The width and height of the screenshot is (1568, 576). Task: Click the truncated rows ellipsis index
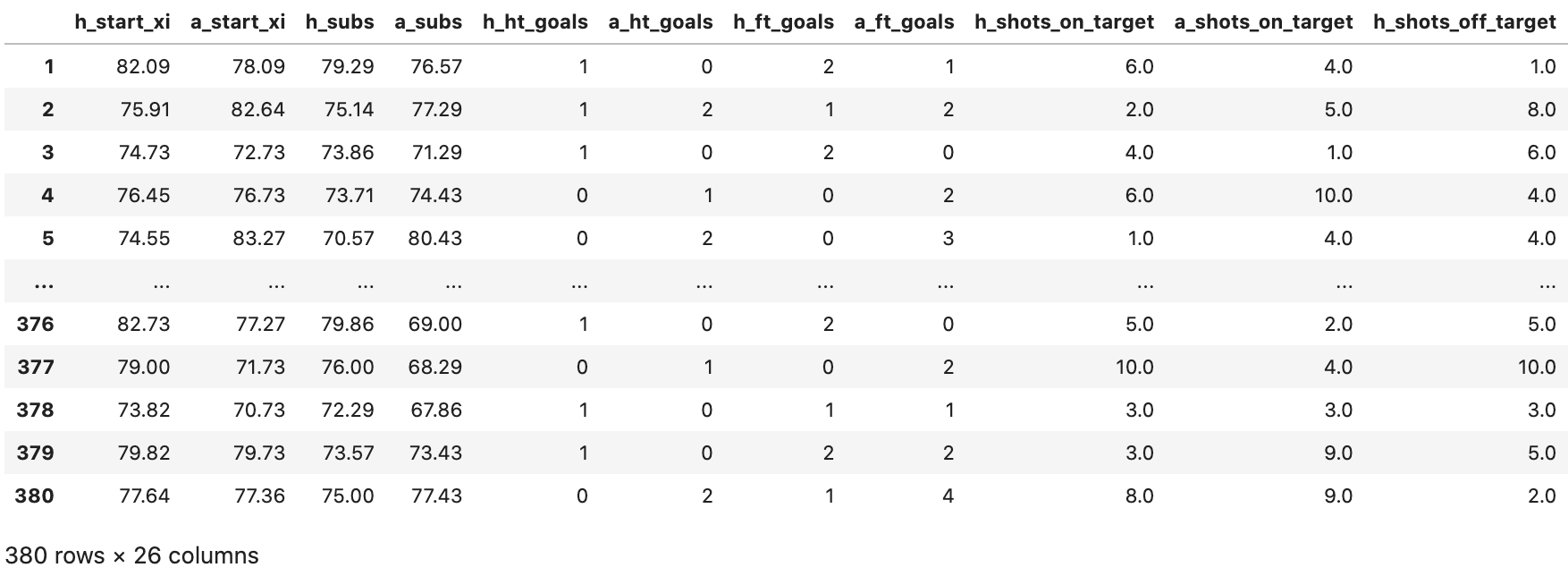42,284
